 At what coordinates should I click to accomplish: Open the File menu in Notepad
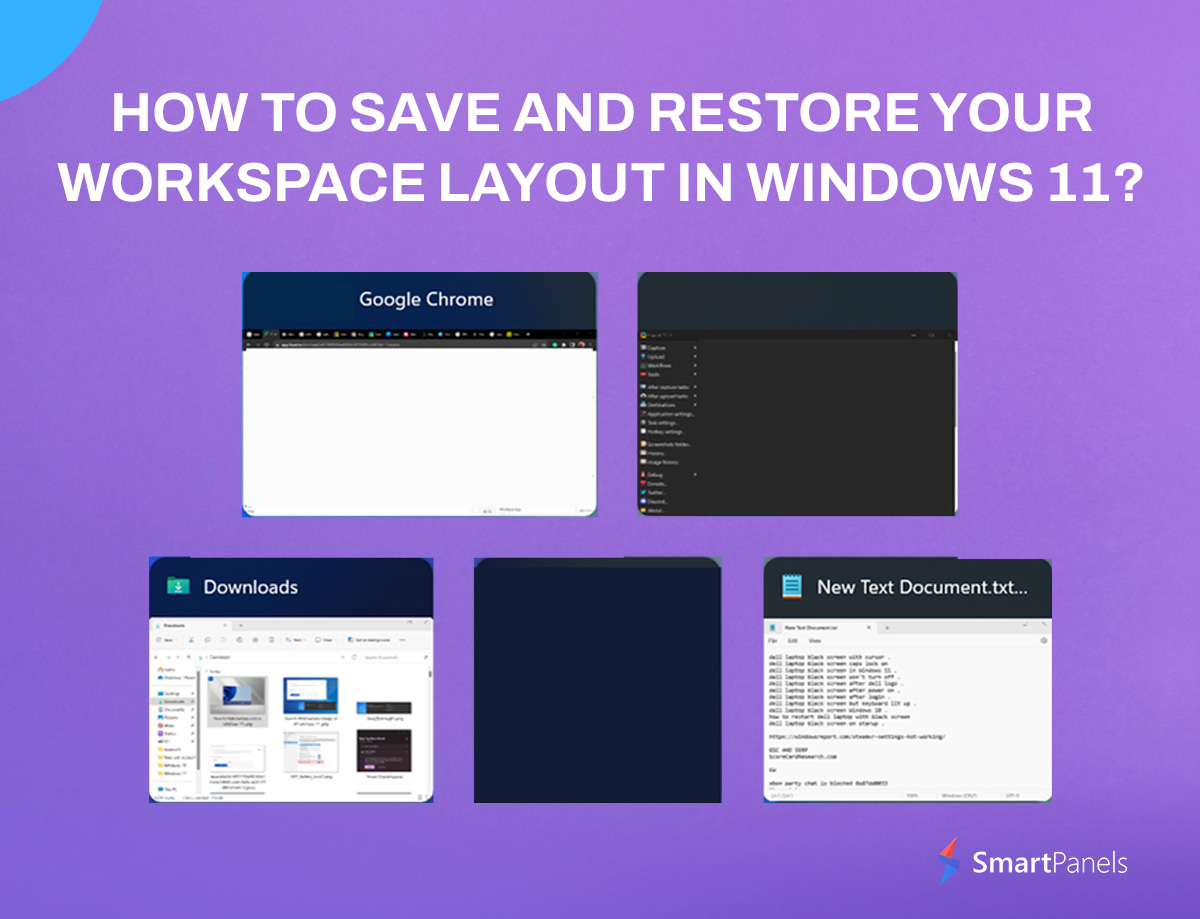[772, 640]
